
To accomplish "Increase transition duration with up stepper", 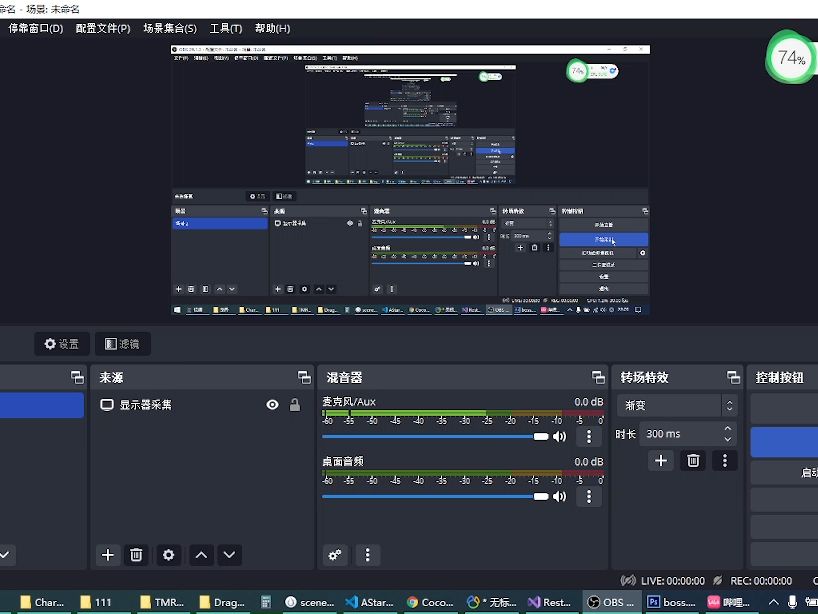I will coord(728,428).
